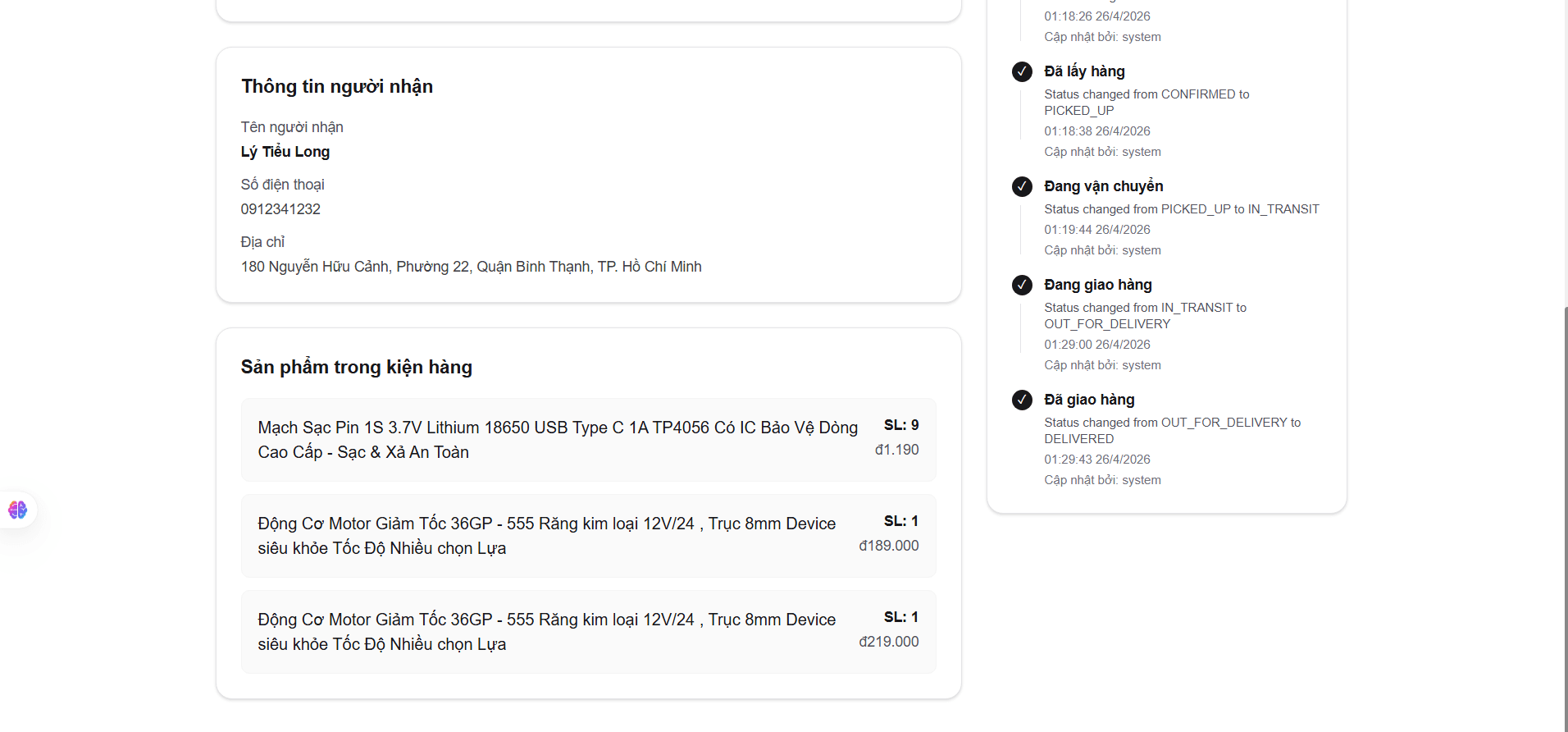Click Động Cơ Motor product priced đ189.000
This screenshot has width=1568, height=732.
(547, 536)
